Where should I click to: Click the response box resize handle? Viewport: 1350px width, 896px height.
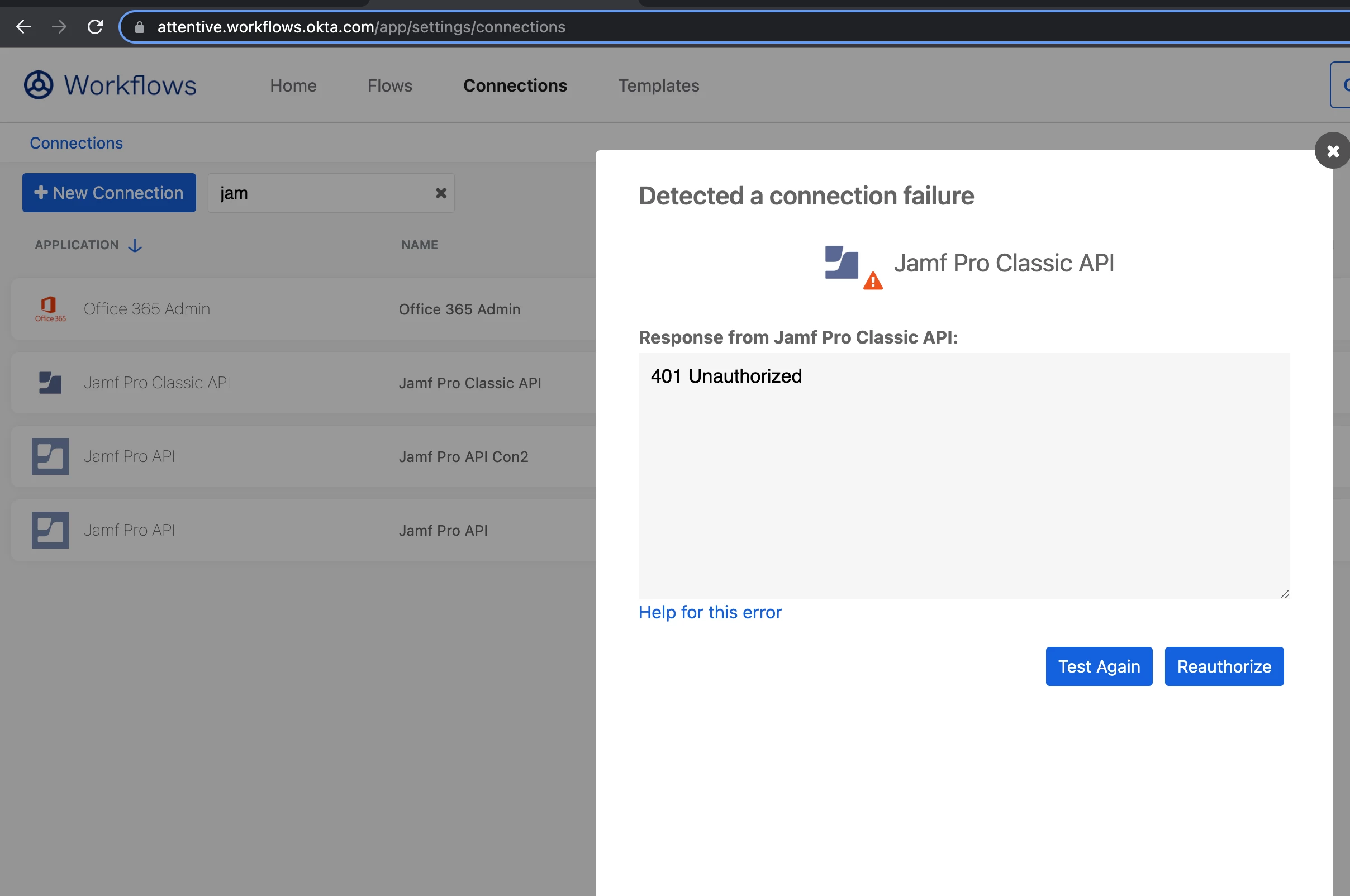tap(1284, 594)
